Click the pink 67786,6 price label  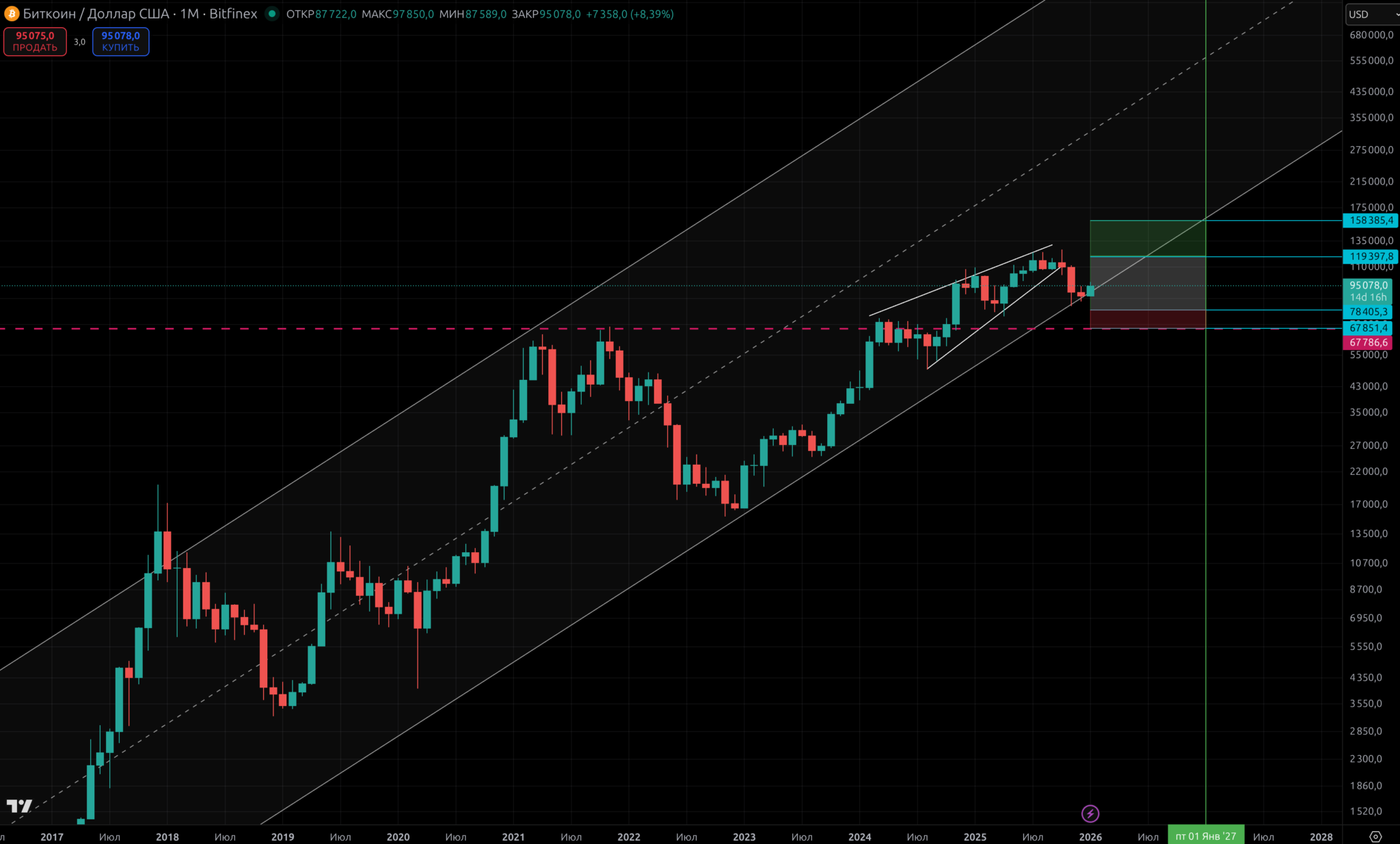[1369, 342]
